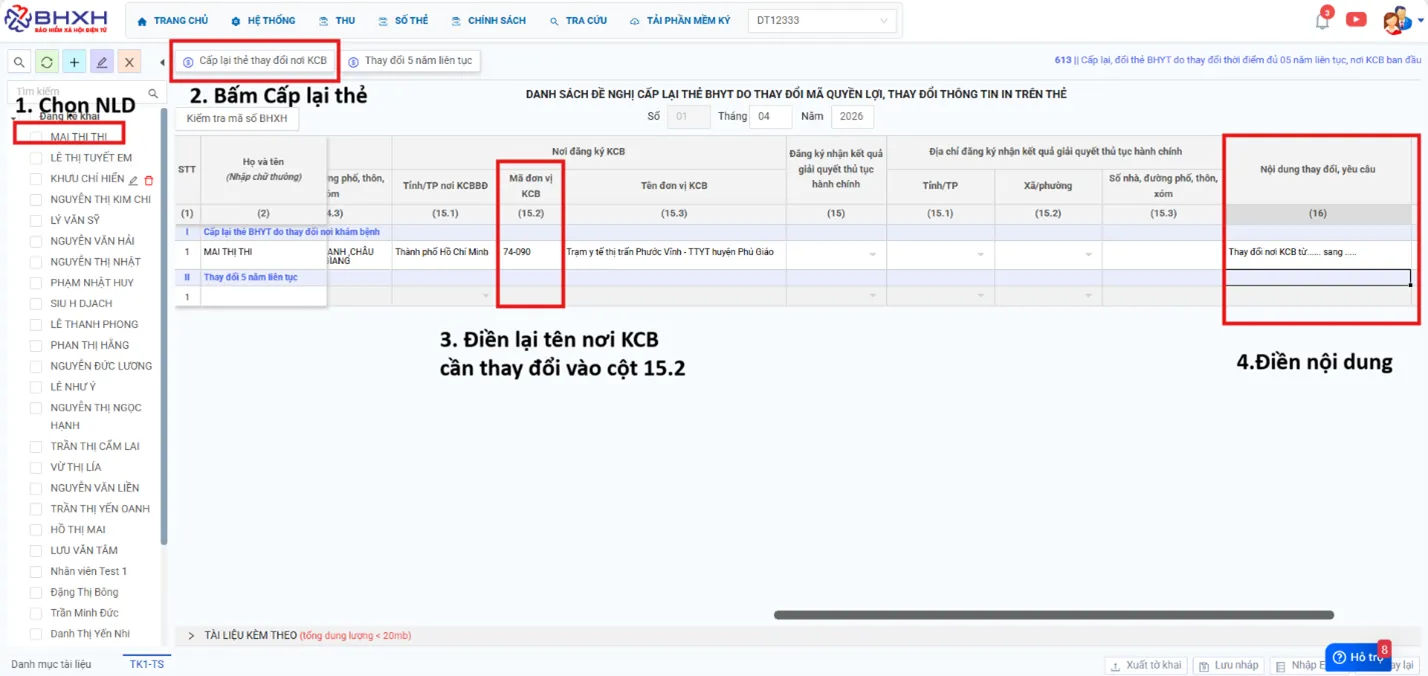Click the orange X delete icon

coord(129,62)
